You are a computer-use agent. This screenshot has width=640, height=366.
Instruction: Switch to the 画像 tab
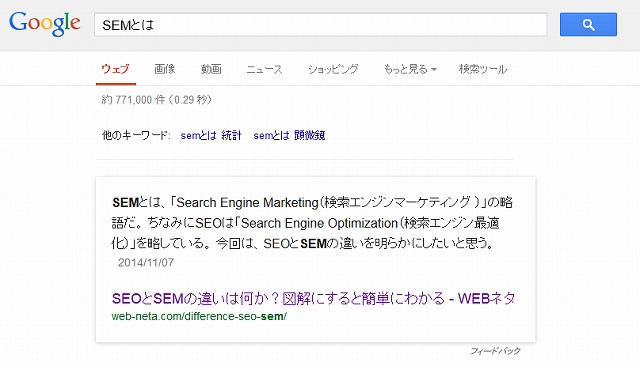coord(164,69)
